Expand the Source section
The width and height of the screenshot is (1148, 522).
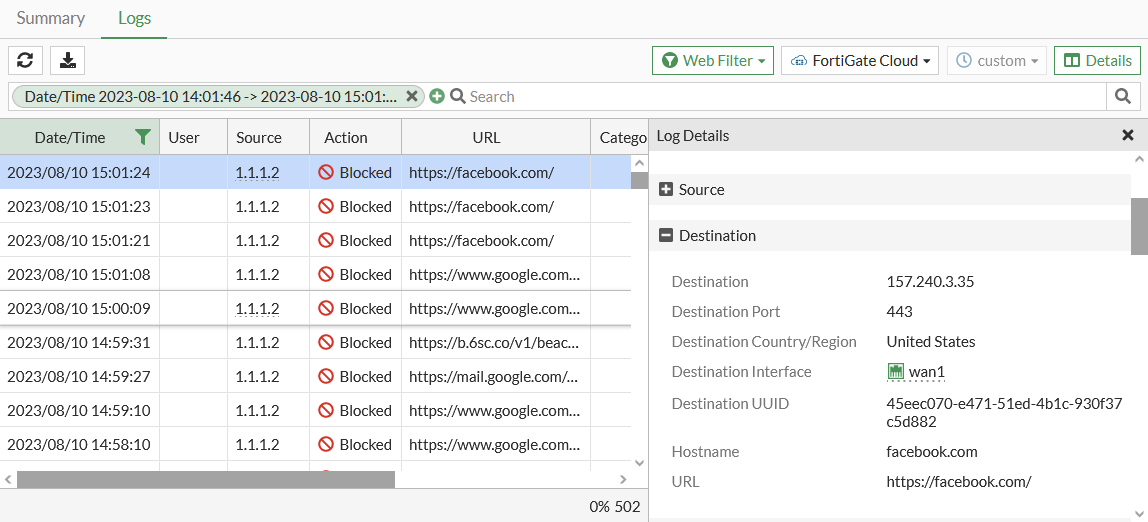point(666,189)
